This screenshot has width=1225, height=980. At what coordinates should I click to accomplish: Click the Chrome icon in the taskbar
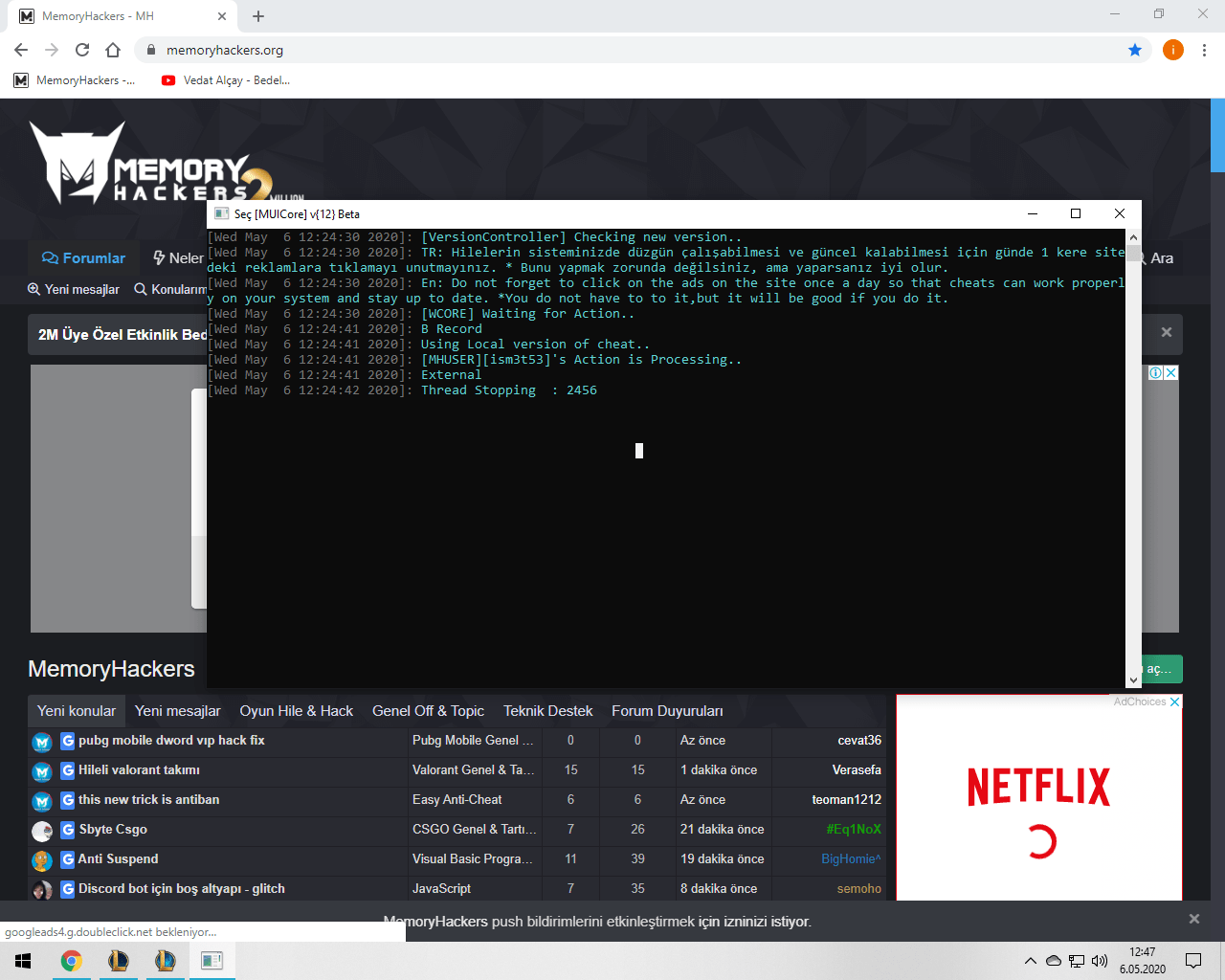(x=71, y=961)
